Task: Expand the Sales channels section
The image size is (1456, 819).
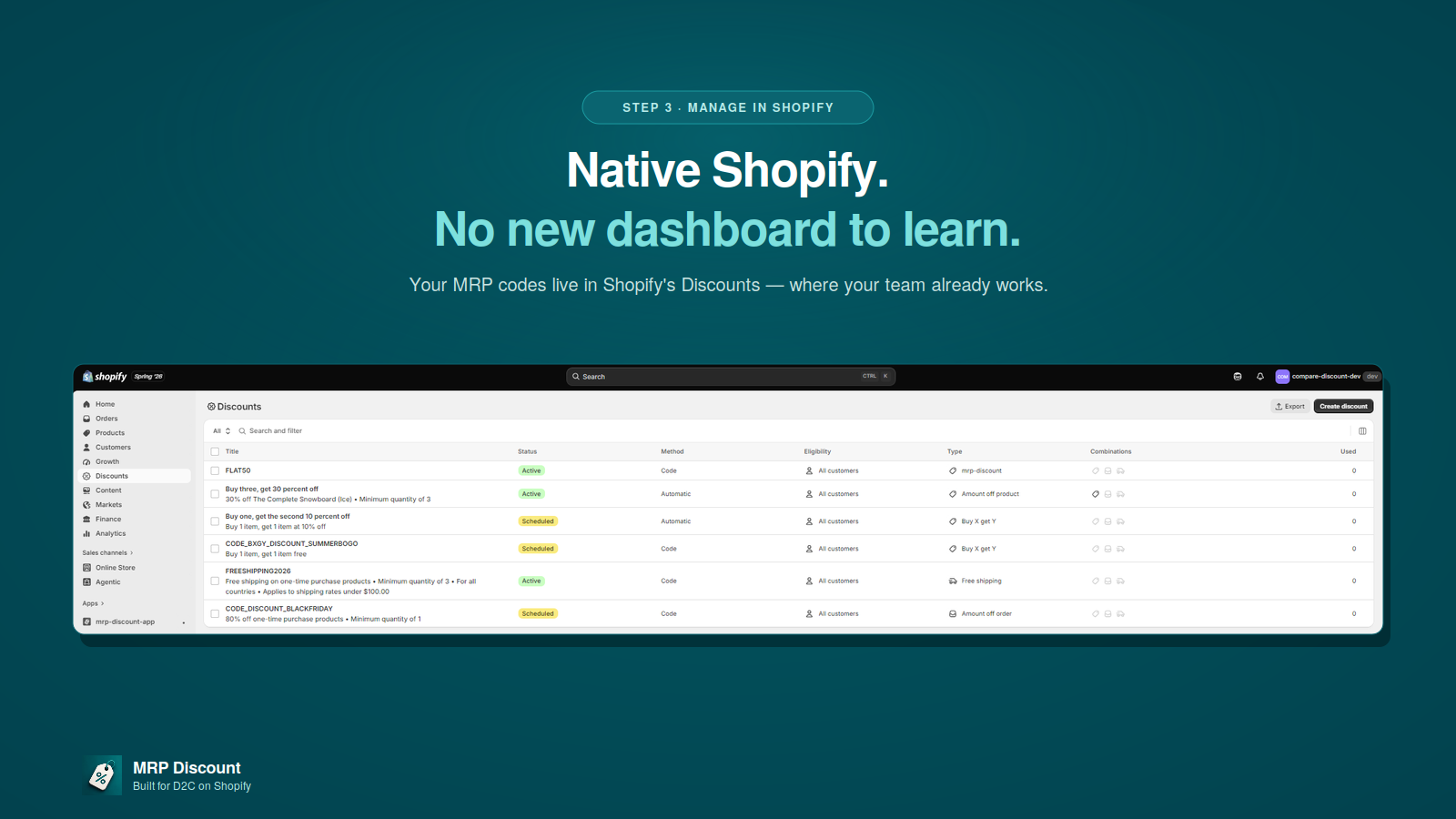Action: click(107, 553)
